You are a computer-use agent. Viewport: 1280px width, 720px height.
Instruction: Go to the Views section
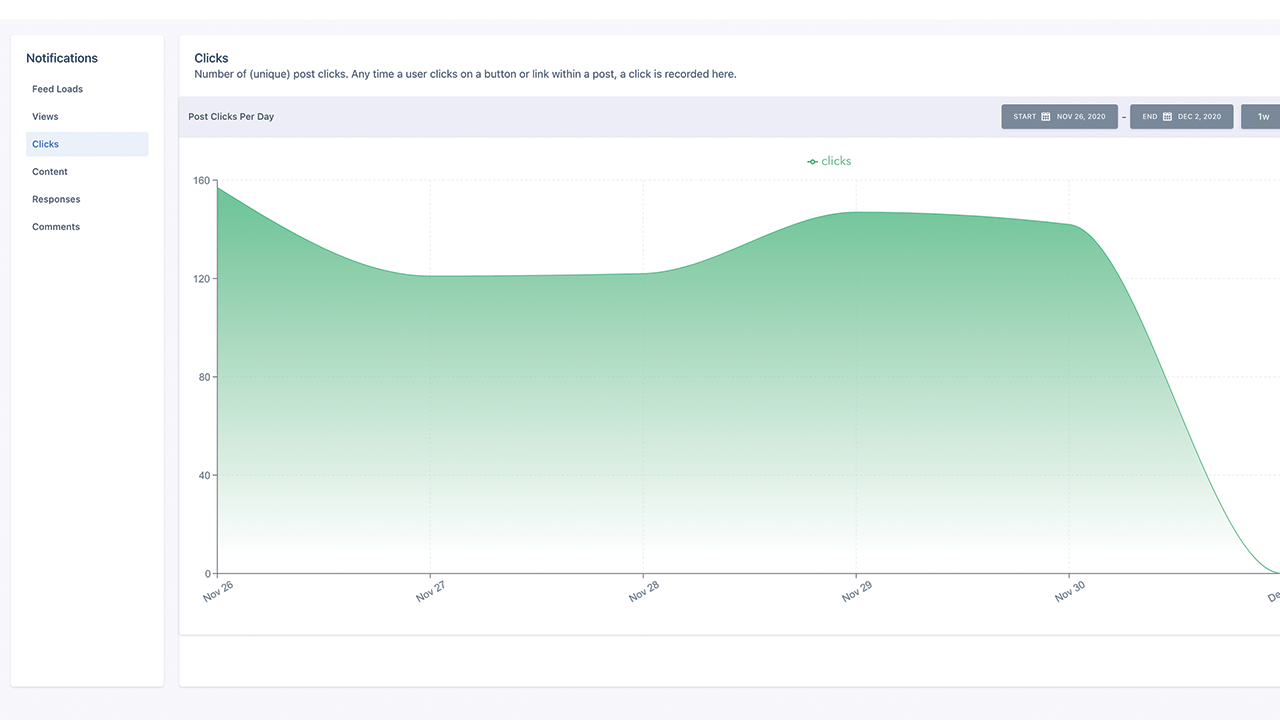pyautogui.click(x=45, y=117)
